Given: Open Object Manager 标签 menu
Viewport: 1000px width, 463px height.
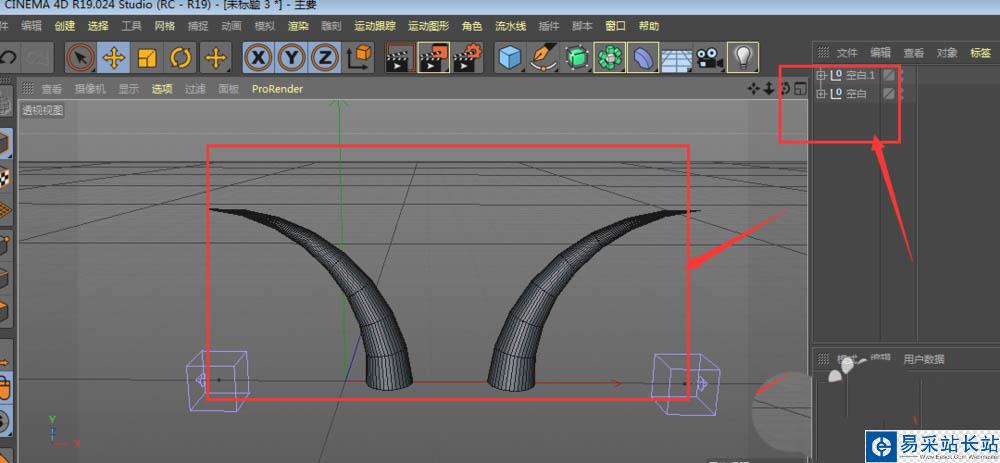Looking at the screenshot, I should point(981,52).
